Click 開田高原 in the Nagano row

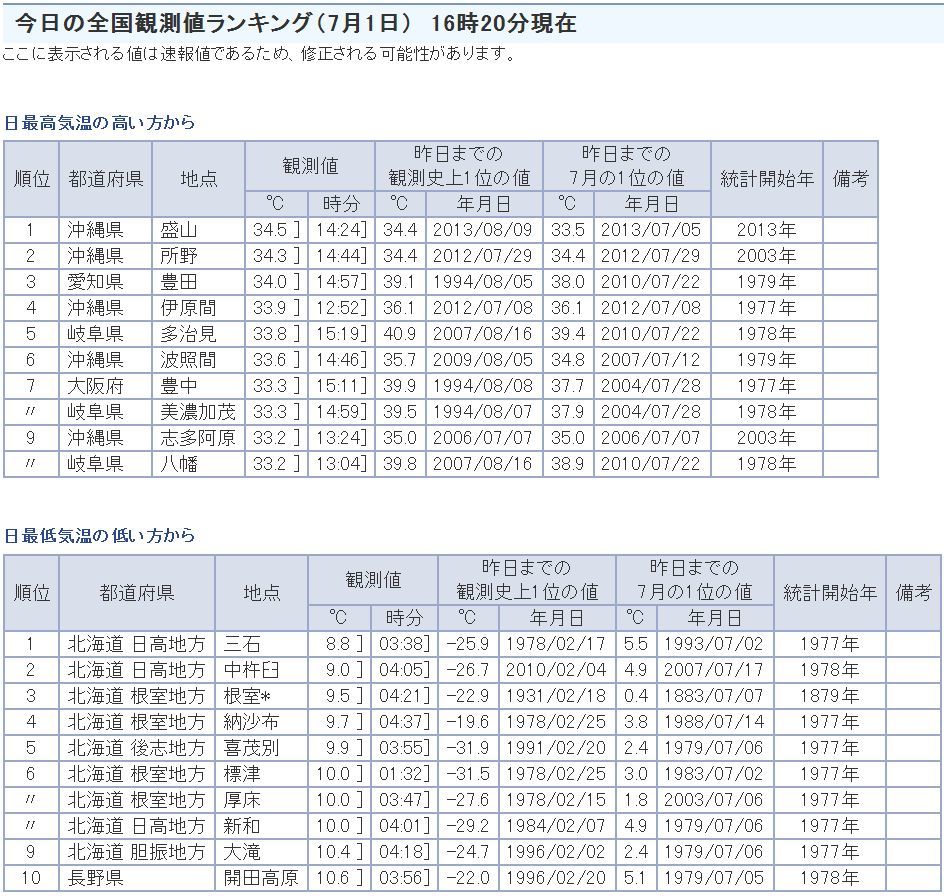click(260, 878)
